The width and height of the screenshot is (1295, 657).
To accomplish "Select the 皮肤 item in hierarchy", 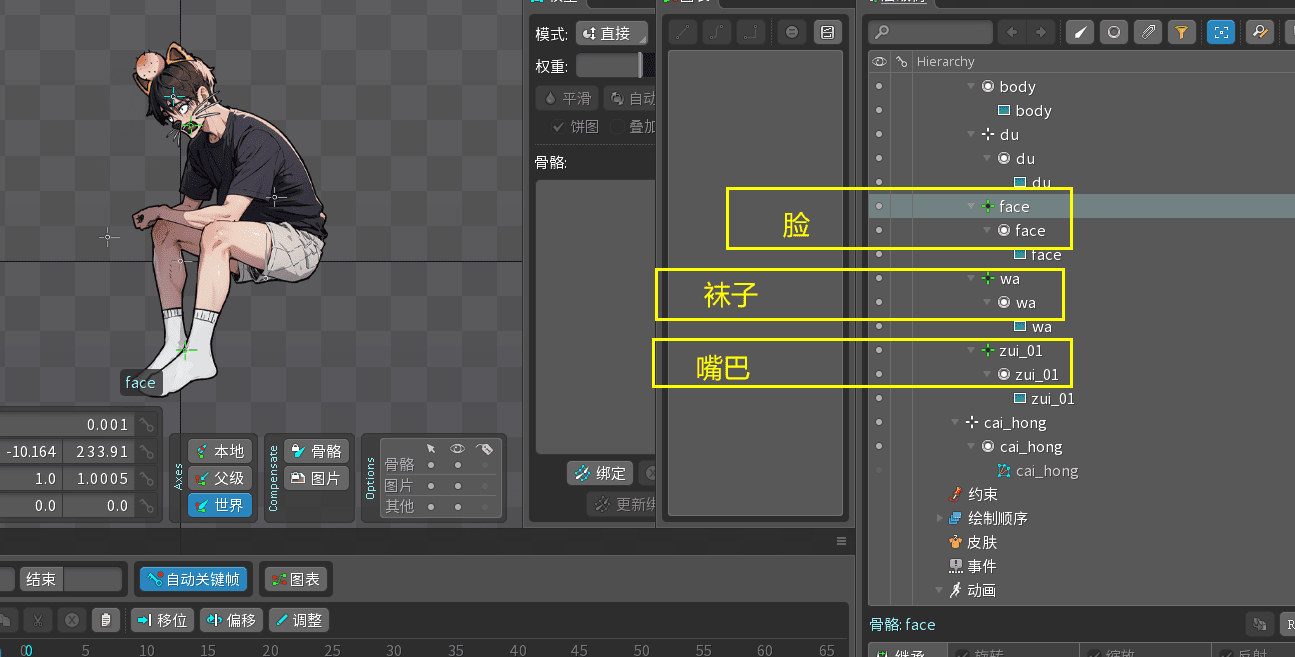I will pyautogui.click(x=981, y=543).
